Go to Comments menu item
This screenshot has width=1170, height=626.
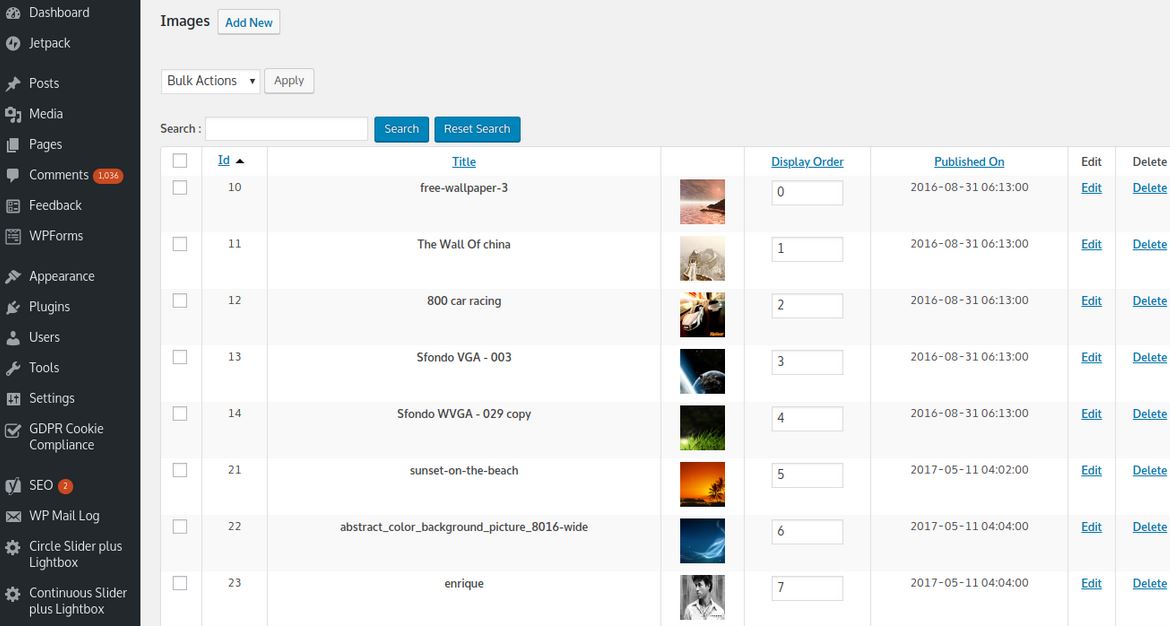[x=59, y=175]
